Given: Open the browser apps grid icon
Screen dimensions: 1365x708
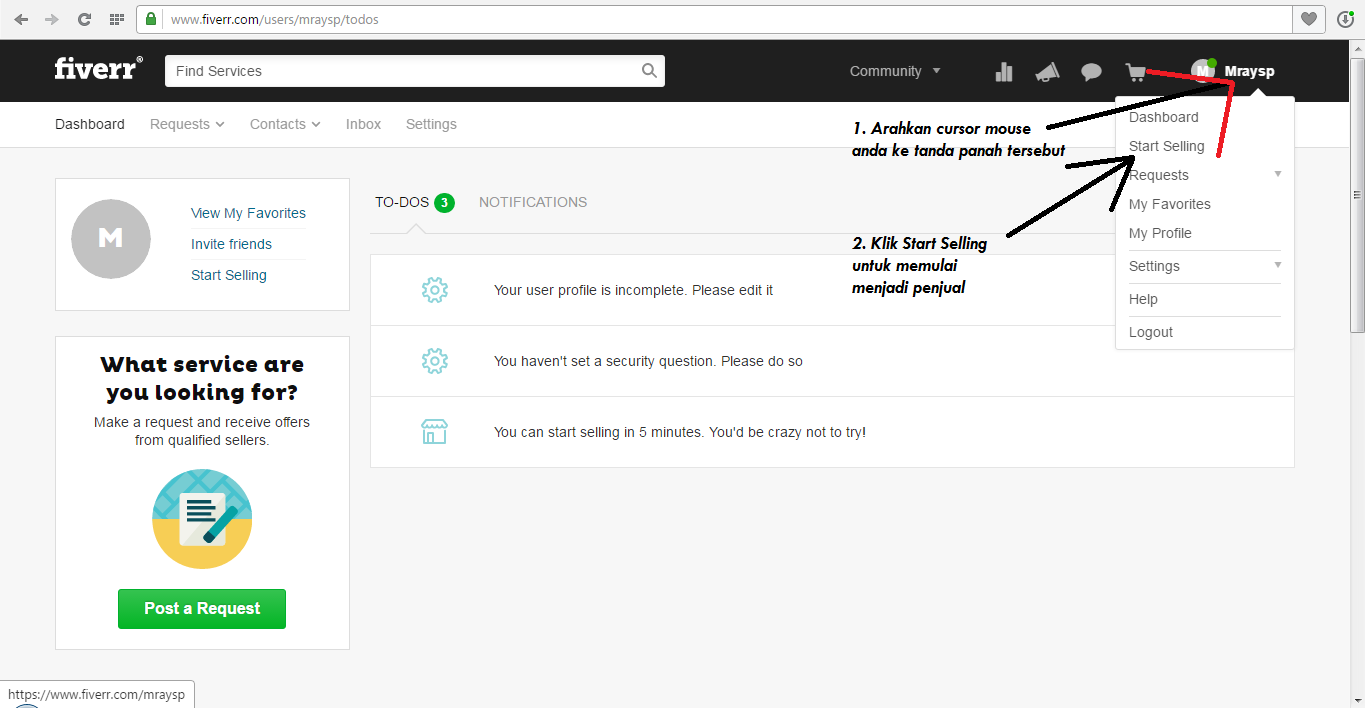Looking at the screenshot, I should pyautogui.click(x=116, y=19).
